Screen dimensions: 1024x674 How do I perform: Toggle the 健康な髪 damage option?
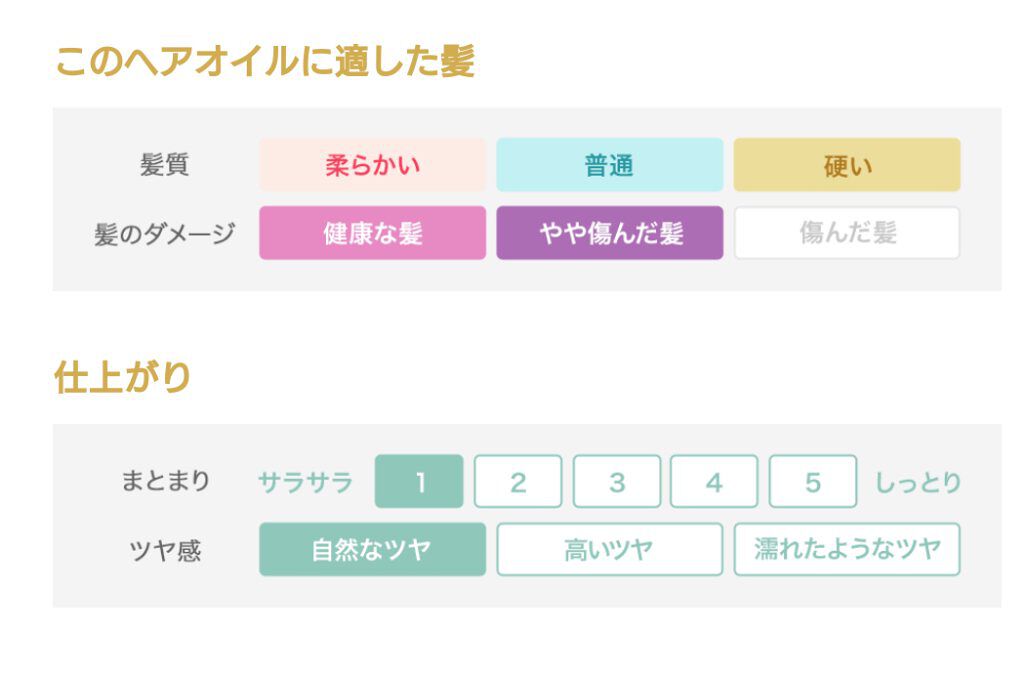372,233
